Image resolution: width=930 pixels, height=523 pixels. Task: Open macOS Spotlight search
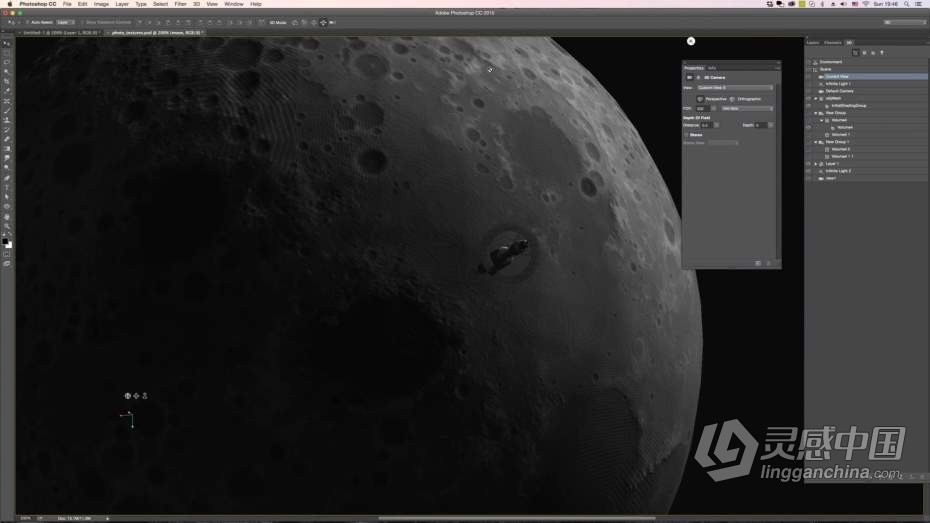[907, 4]
